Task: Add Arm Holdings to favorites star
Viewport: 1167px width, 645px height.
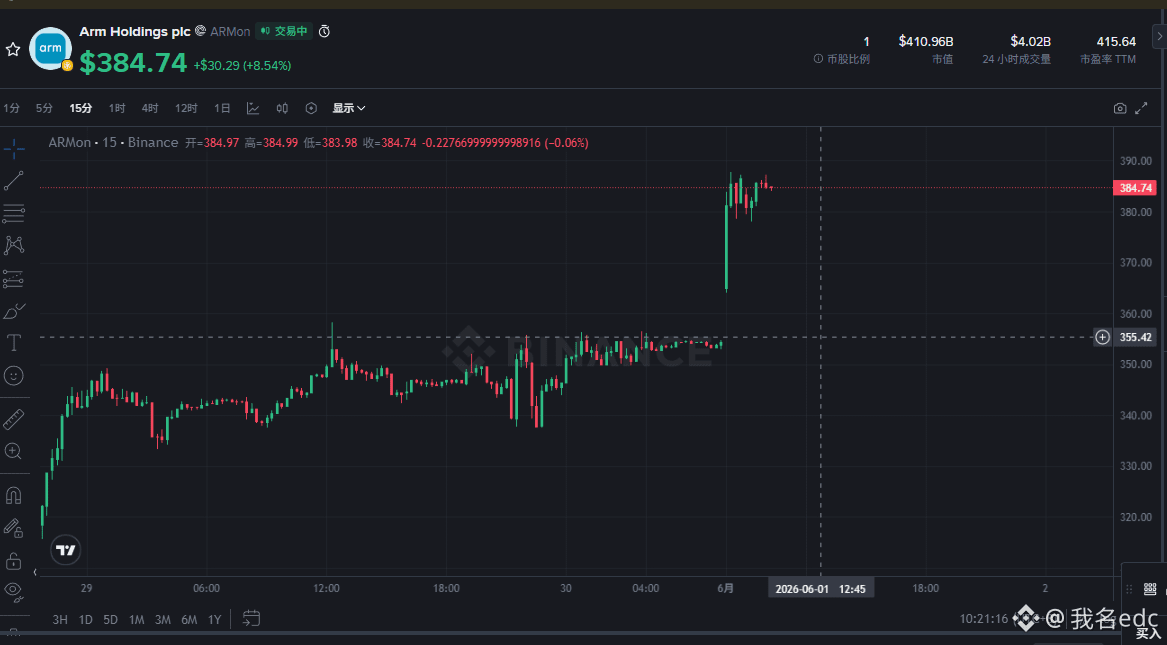Action: click(x=13, y=50)
